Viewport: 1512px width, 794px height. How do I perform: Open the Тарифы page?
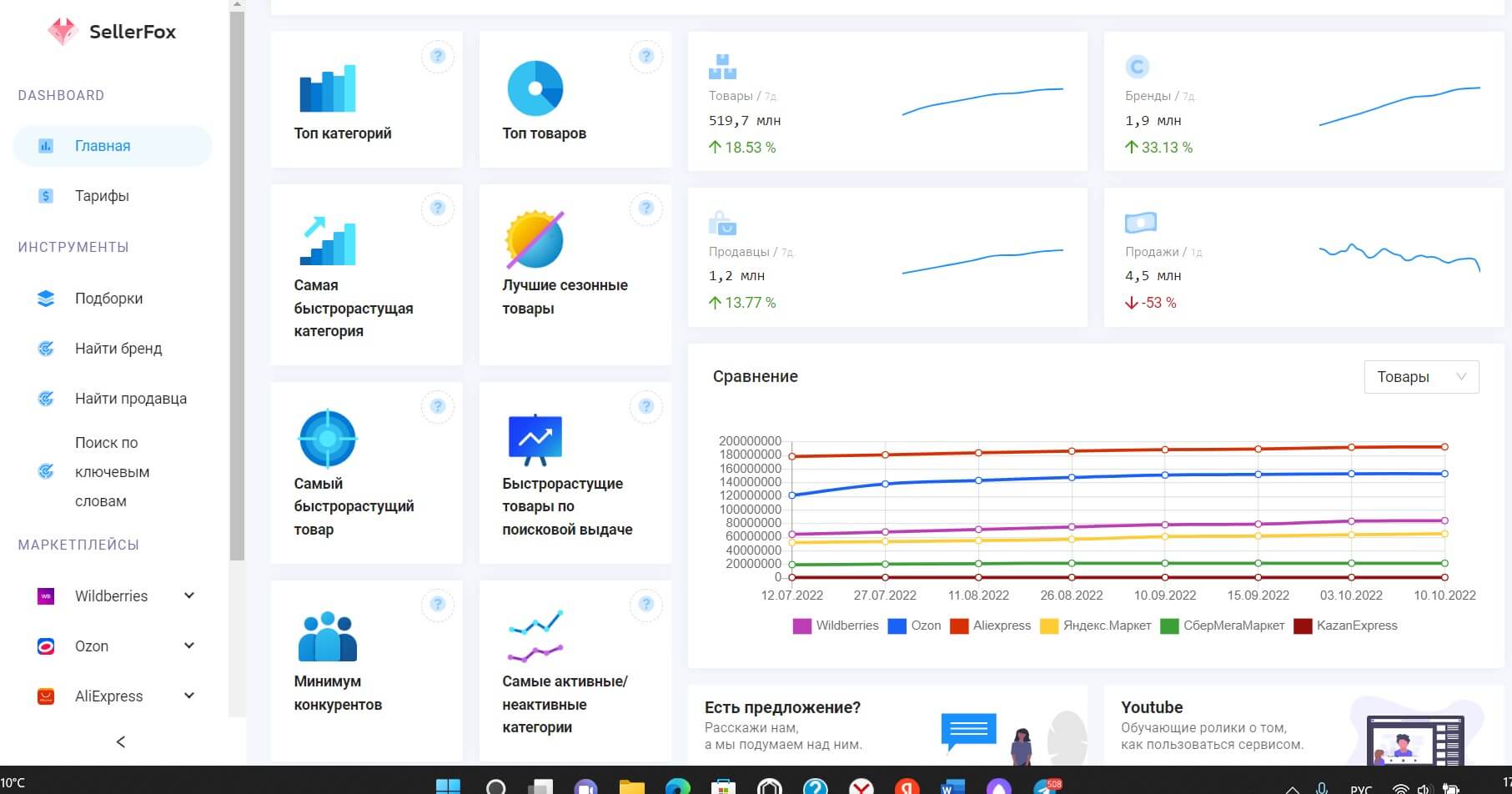(x=102, y=196)
